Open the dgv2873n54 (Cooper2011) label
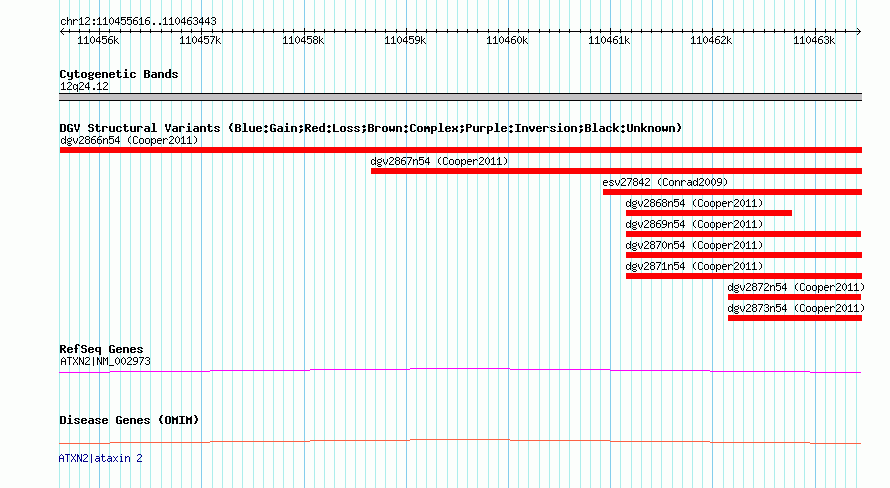Screen dimensions: 890x488 tap(796, 308)
